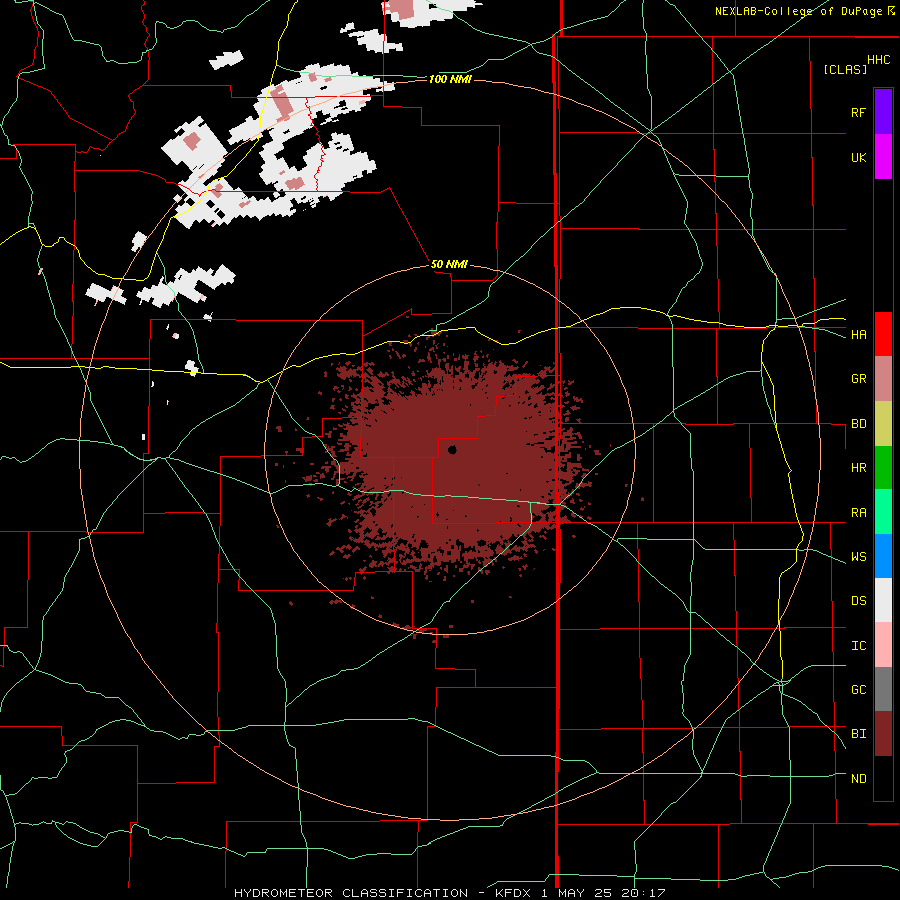
Task: Click the "WS" legend label
Action: click(858, 557)
